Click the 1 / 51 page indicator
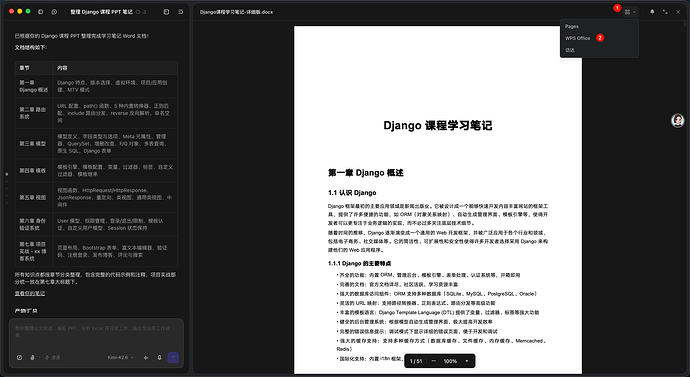The width and height of the screenshot is (690, 377). [416, 361]
